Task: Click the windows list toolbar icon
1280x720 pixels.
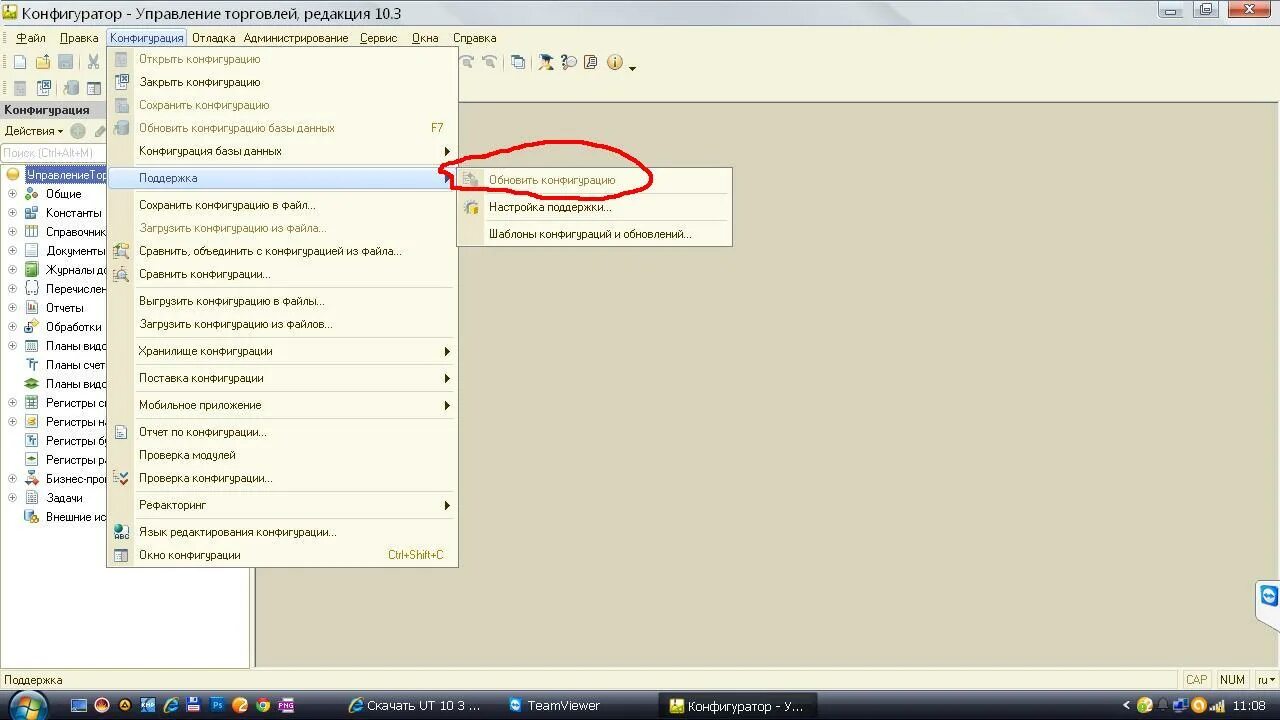Action: 518,62
